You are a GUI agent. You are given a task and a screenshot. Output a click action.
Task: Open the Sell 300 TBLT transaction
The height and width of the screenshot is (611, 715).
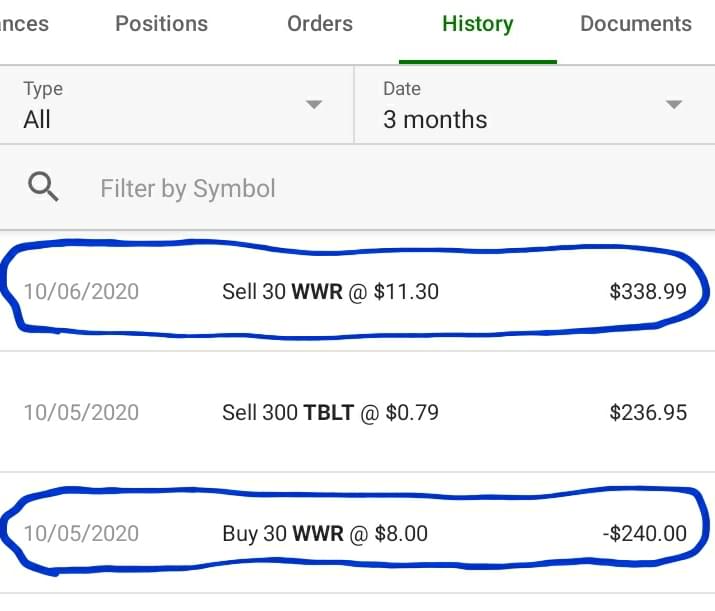click(330, 412)
